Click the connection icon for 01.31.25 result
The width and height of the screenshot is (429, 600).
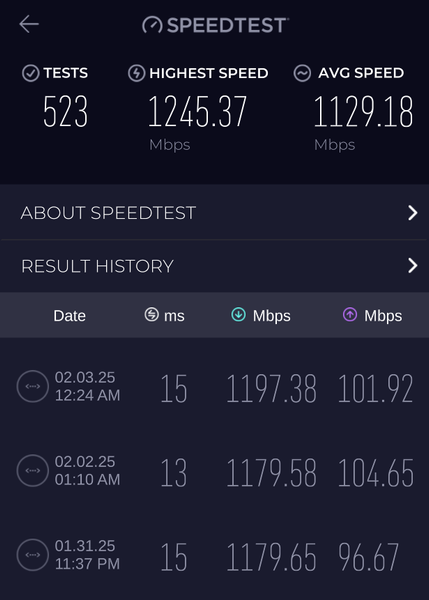(33, 554)
